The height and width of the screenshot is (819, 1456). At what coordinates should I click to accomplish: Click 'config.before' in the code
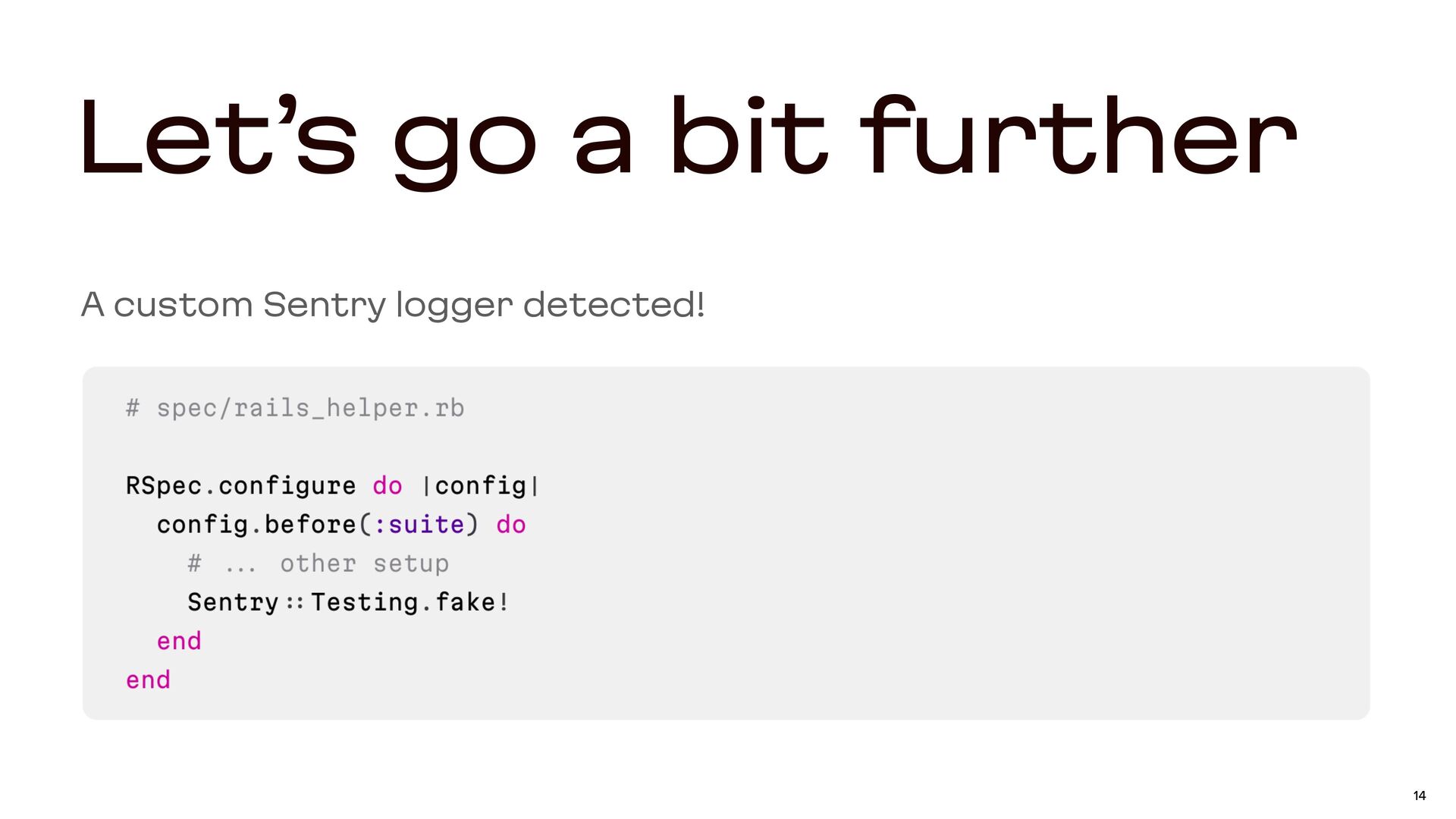click(256, 524)
